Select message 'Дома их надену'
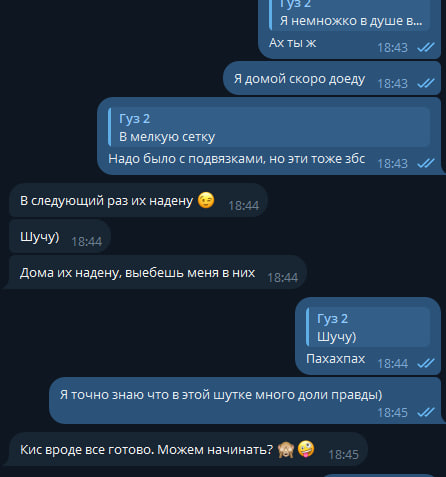Image resolution: width=446 pixels, height=477 pixels. click(x=157, y=272)
